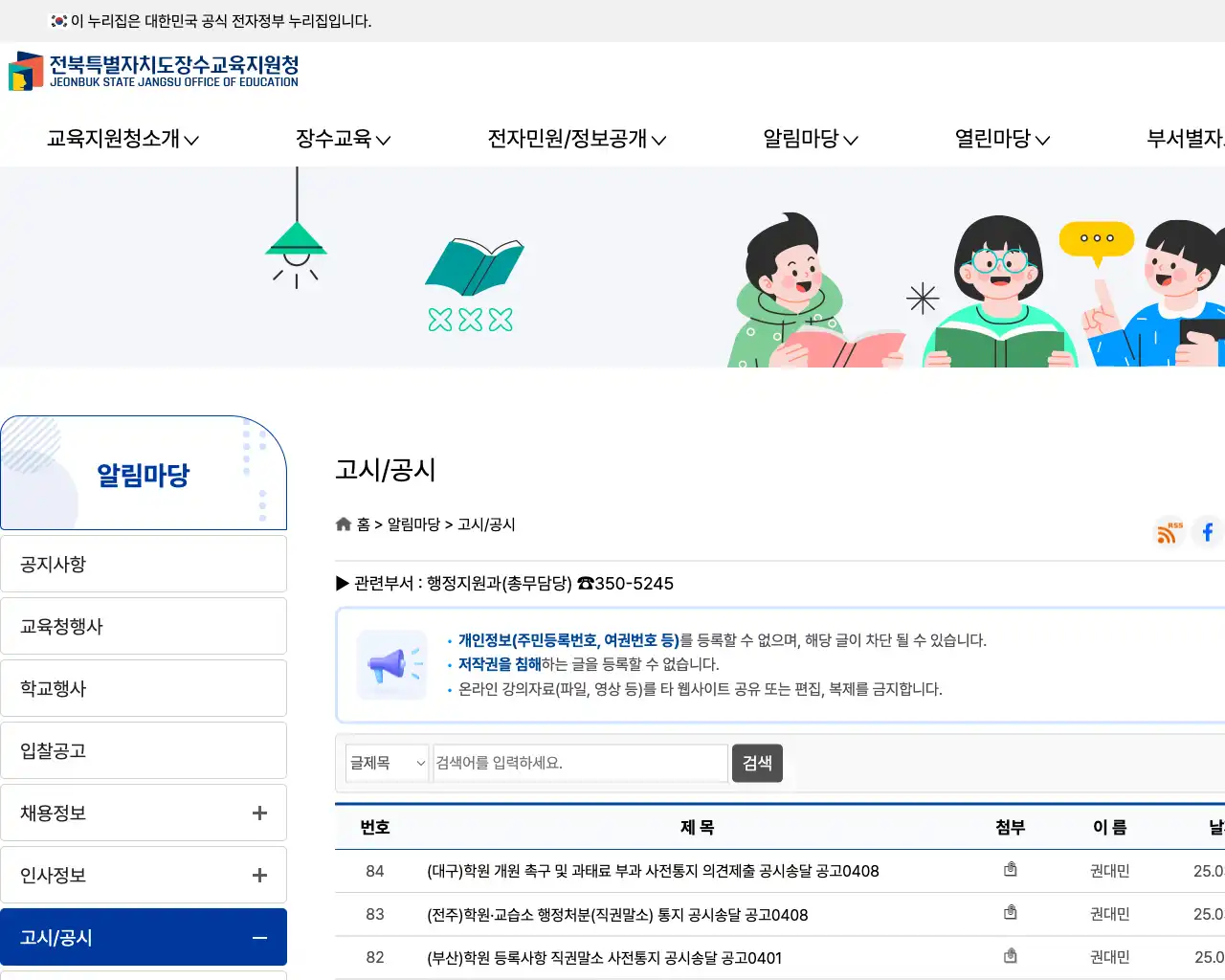Expand 채용정보 with plus icon
The height and width of the screenshot is (980, 1225).
tap(259, 813)
